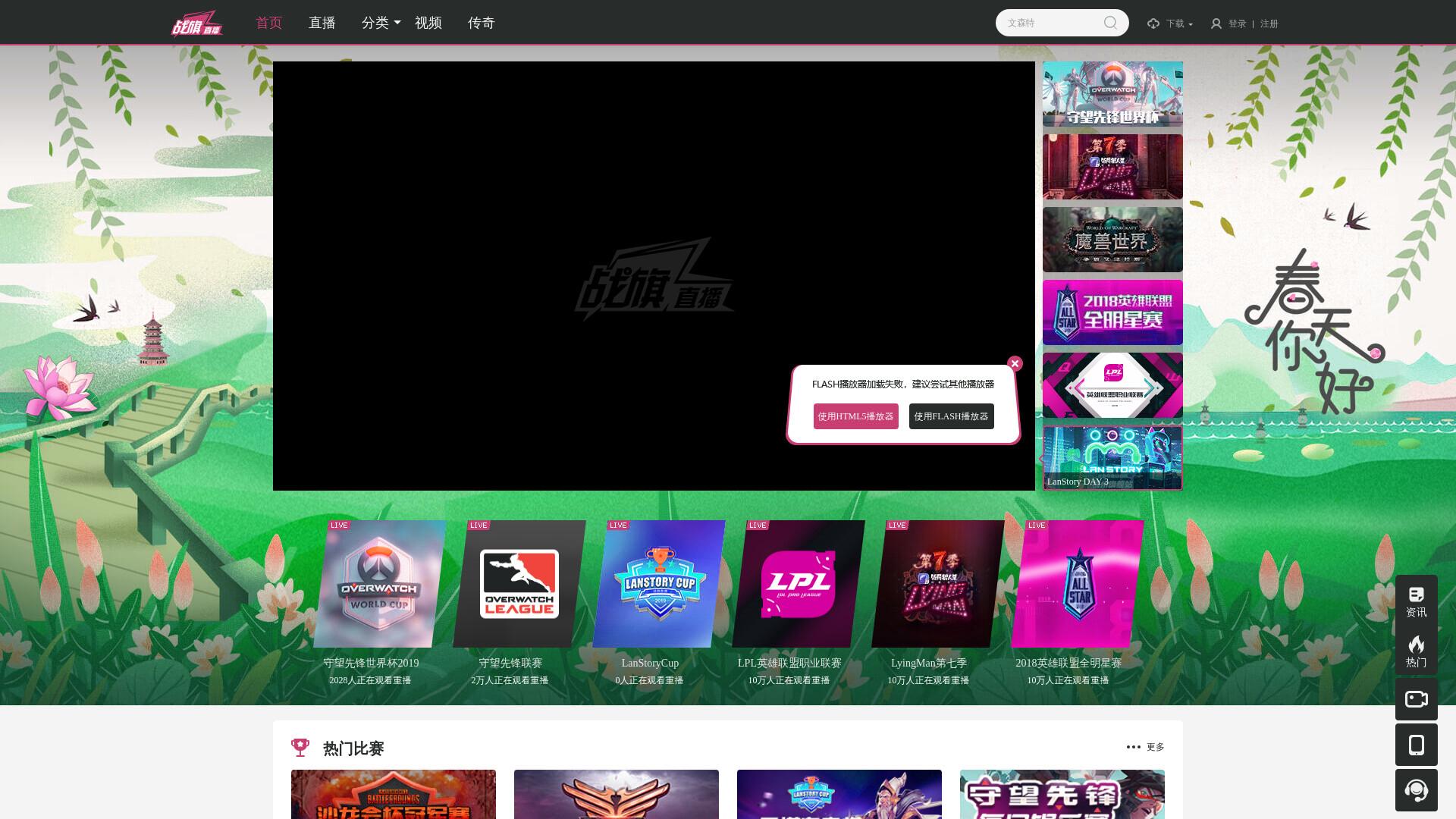Click the 更多 more link

coord(1156,747)
